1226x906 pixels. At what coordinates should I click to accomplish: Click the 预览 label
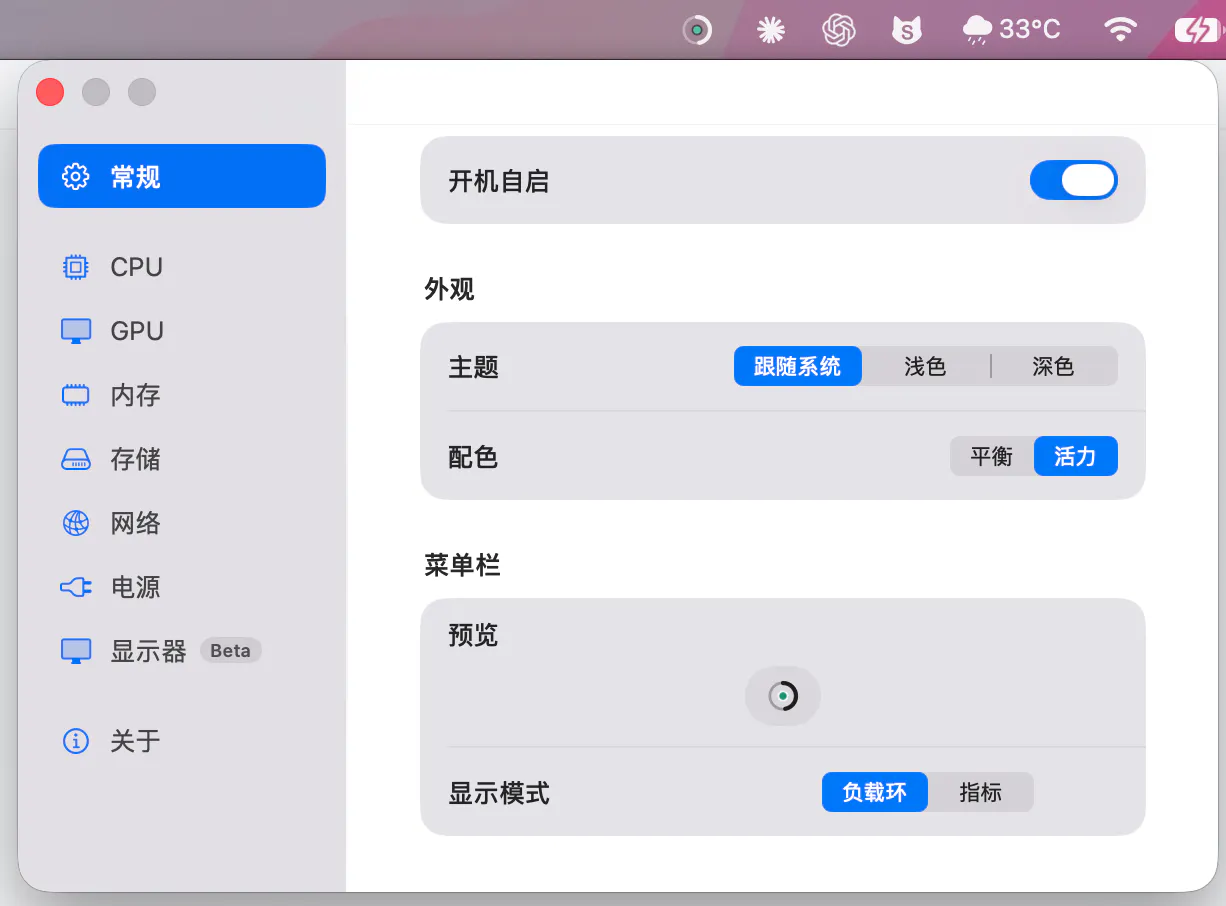coord(474,635)
